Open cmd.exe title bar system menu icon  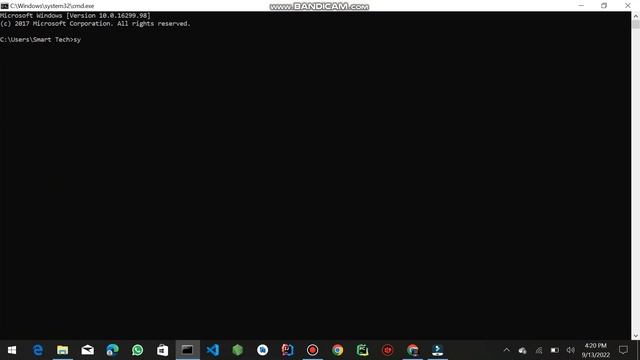(x=4, y=6)
